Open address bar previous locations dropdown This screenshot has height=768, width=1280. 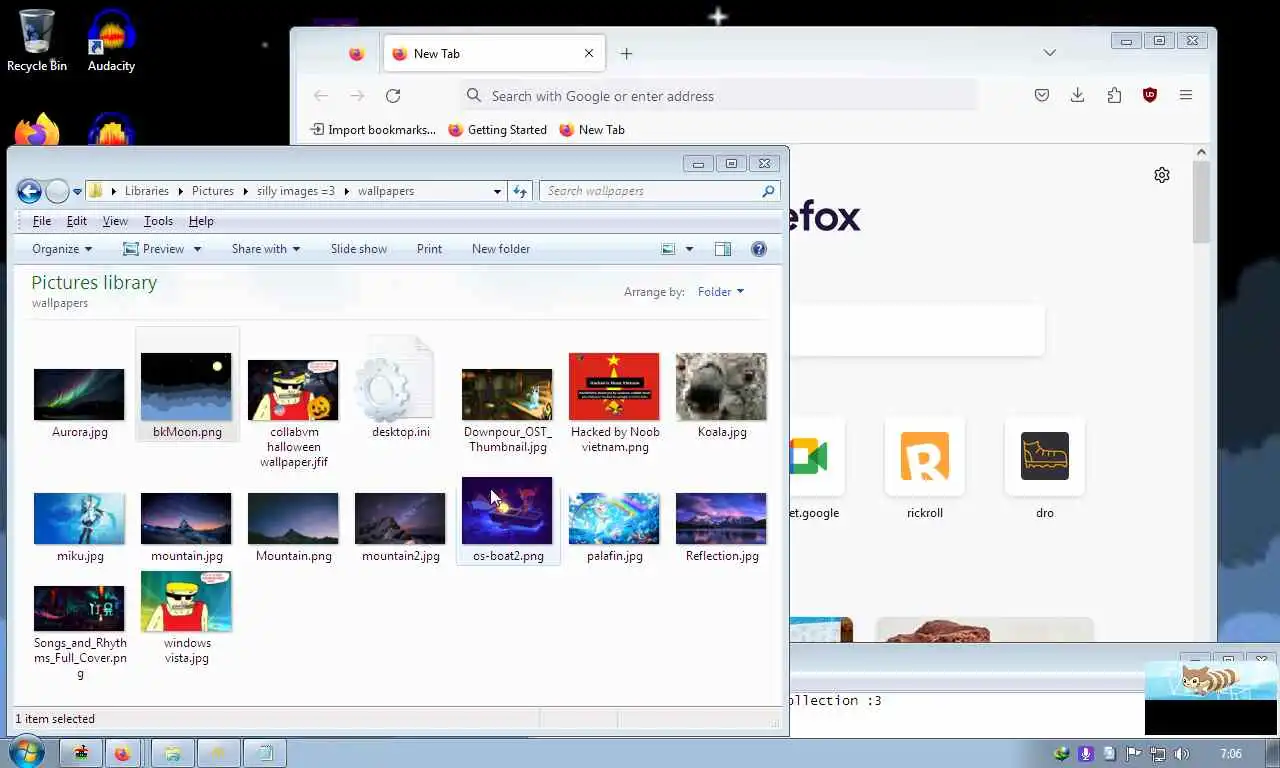497,191
